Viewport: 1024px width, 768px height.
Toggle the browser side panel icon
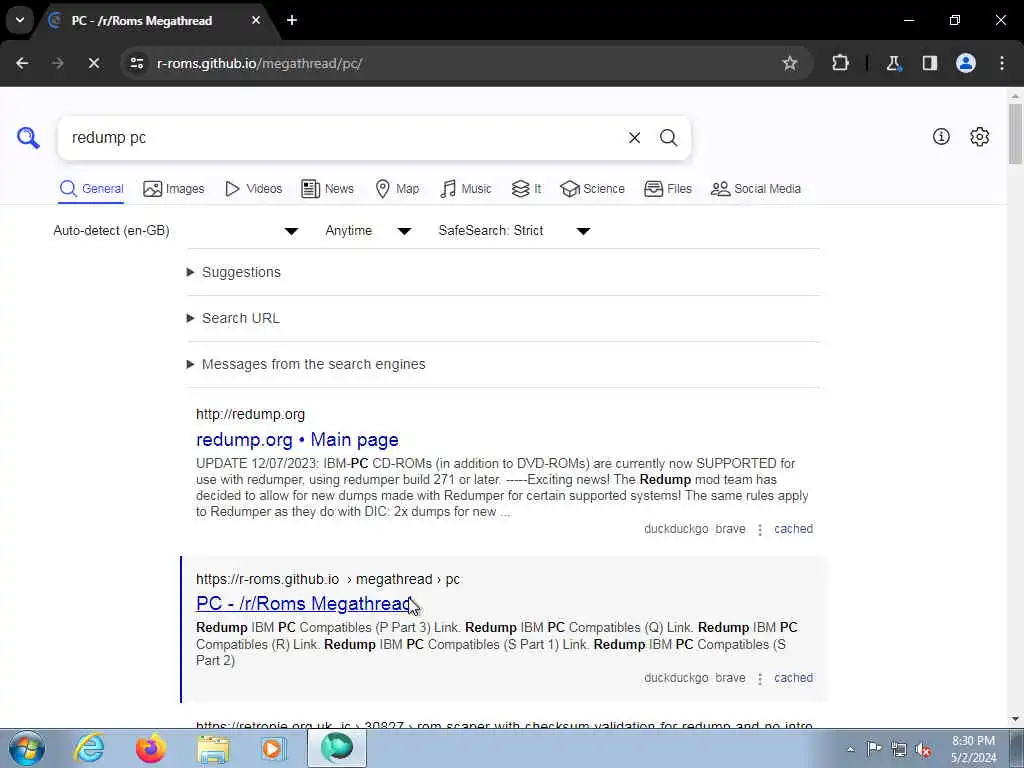929,63
